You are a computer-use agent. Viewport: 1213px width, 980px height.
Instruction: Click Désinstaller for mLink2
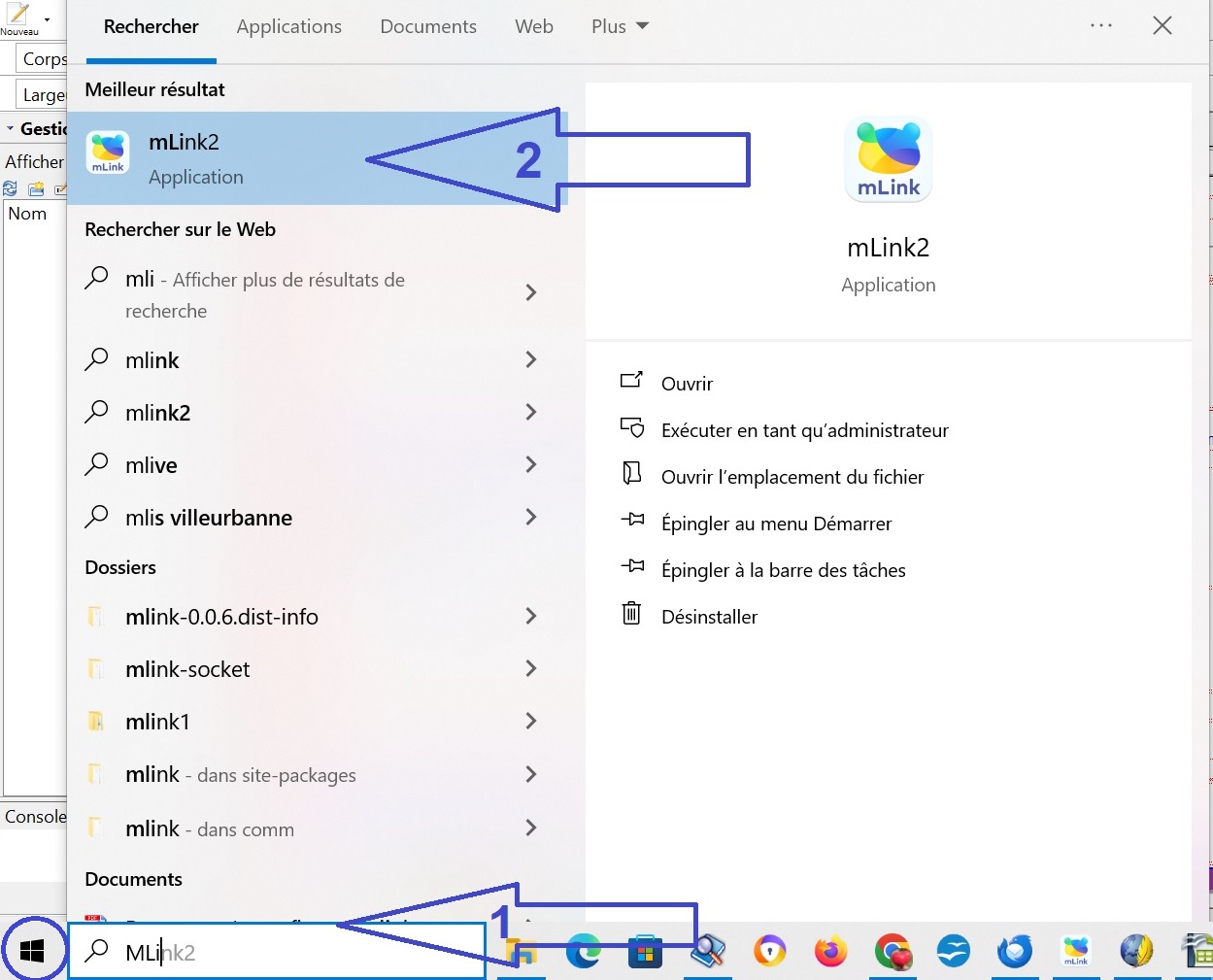709,617
